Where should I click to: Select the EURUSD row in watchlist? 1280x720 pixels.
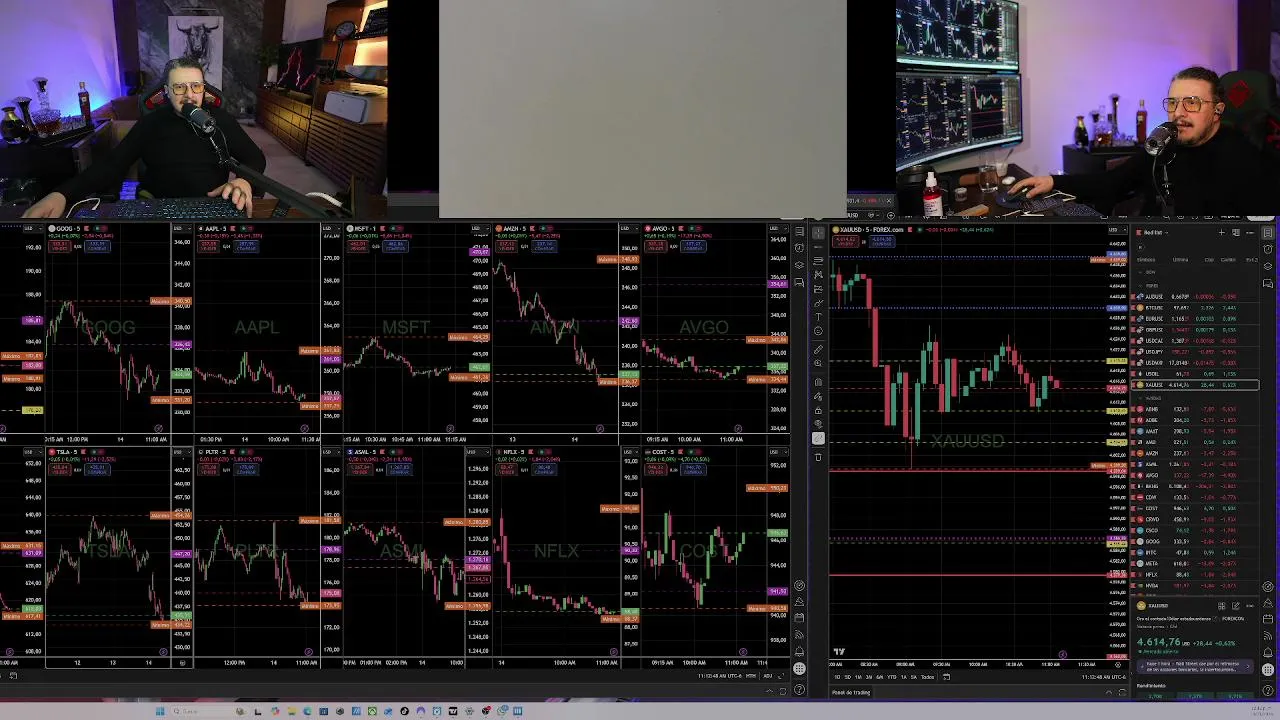(x=1195, y=319)
